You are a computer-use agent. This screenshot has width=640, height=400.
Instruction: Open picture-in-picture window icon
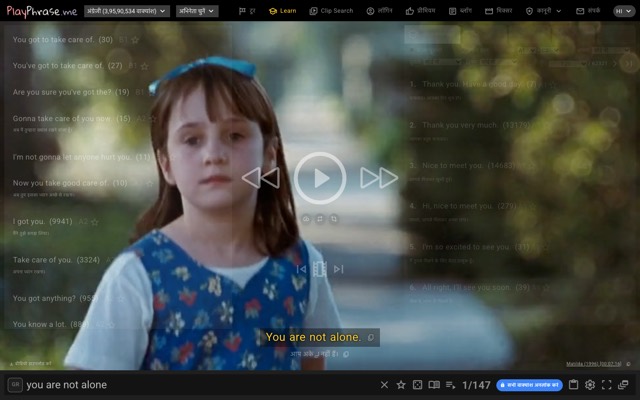click(x=623, y=384)
